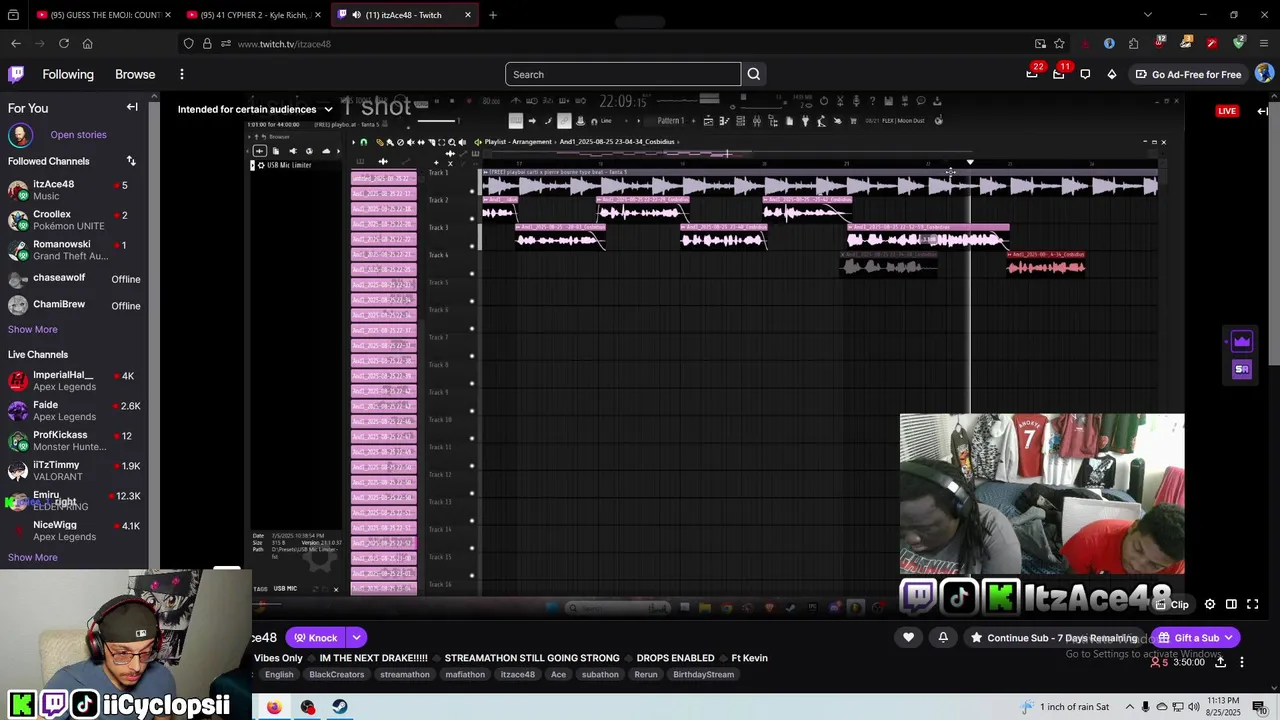Screen dimensions: 1280x720
Task: Enter fullscreen on the player
Action: (1252, 604)
